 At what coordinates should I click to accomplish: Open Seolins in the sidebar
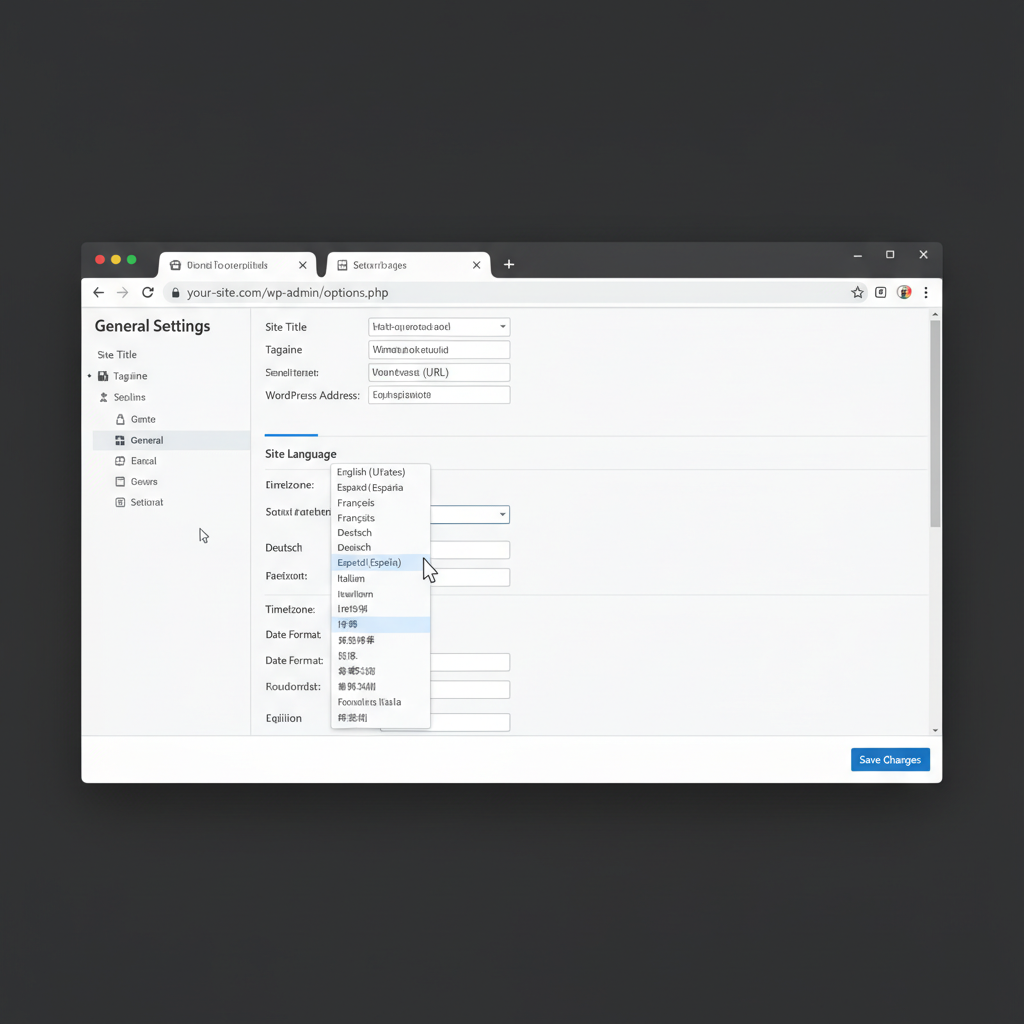(x=129, y=398)
